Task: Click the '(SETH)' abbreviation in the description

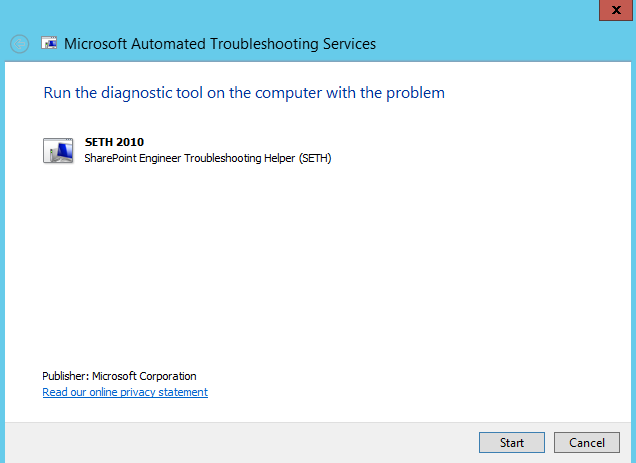Action: click(x=315, y=158)
